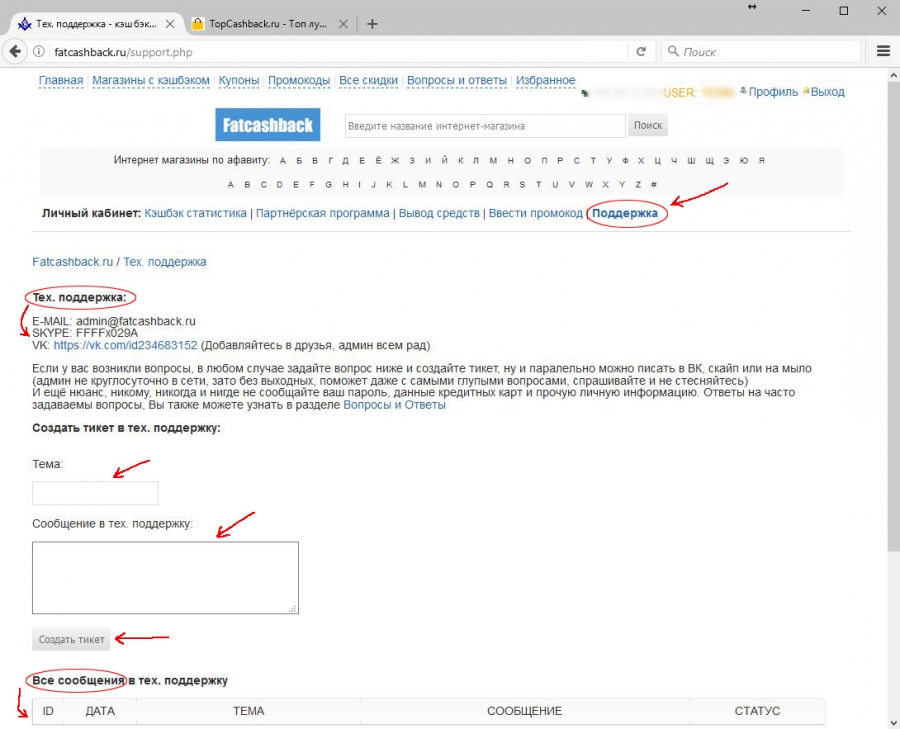This screenshot has width=900, height=729.
Task: Open the 'Промокоды' section
Action: click(x=299, y=80)
